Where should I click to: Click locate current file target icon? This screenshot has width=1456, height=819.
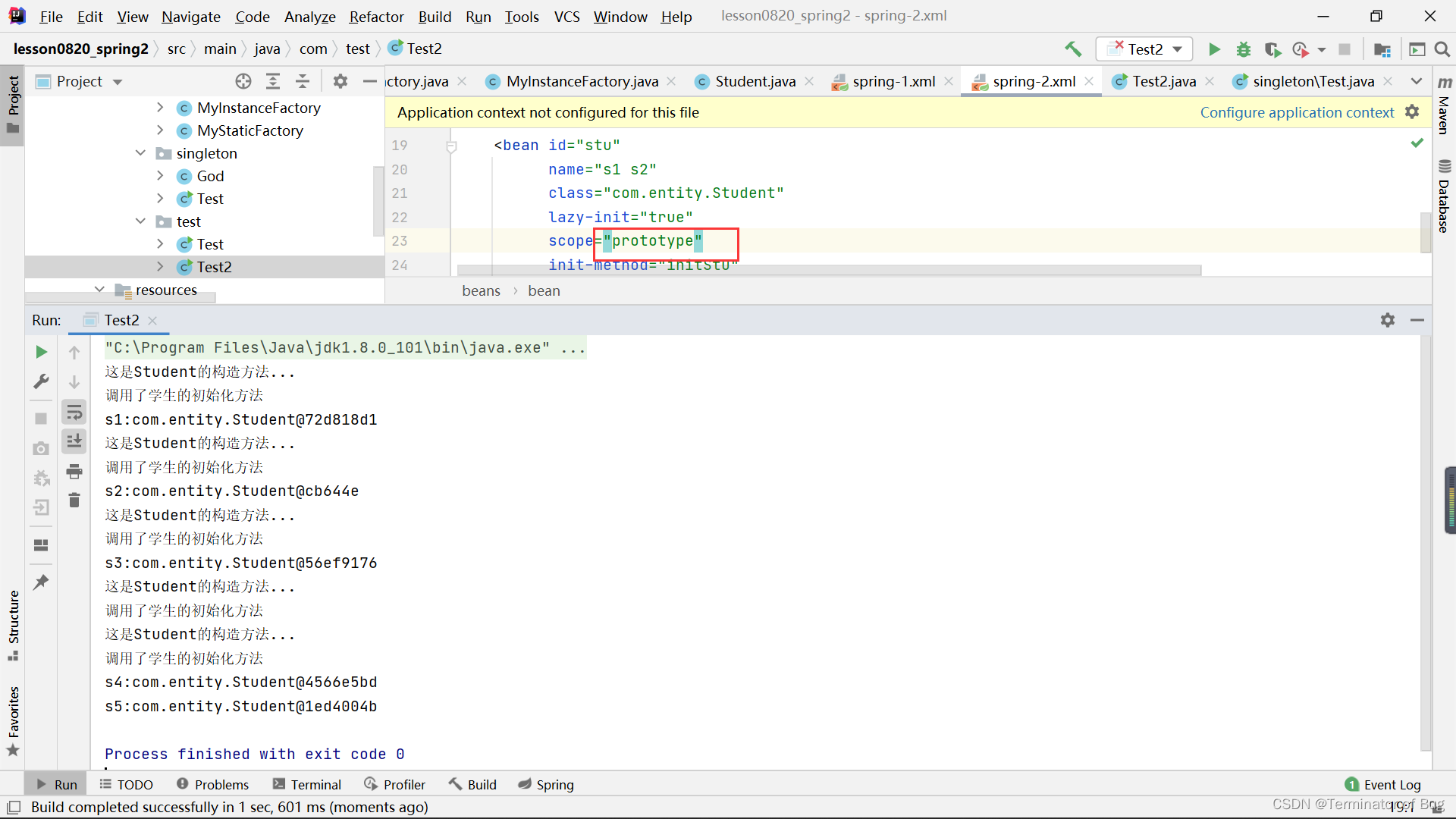coord(243,81)
